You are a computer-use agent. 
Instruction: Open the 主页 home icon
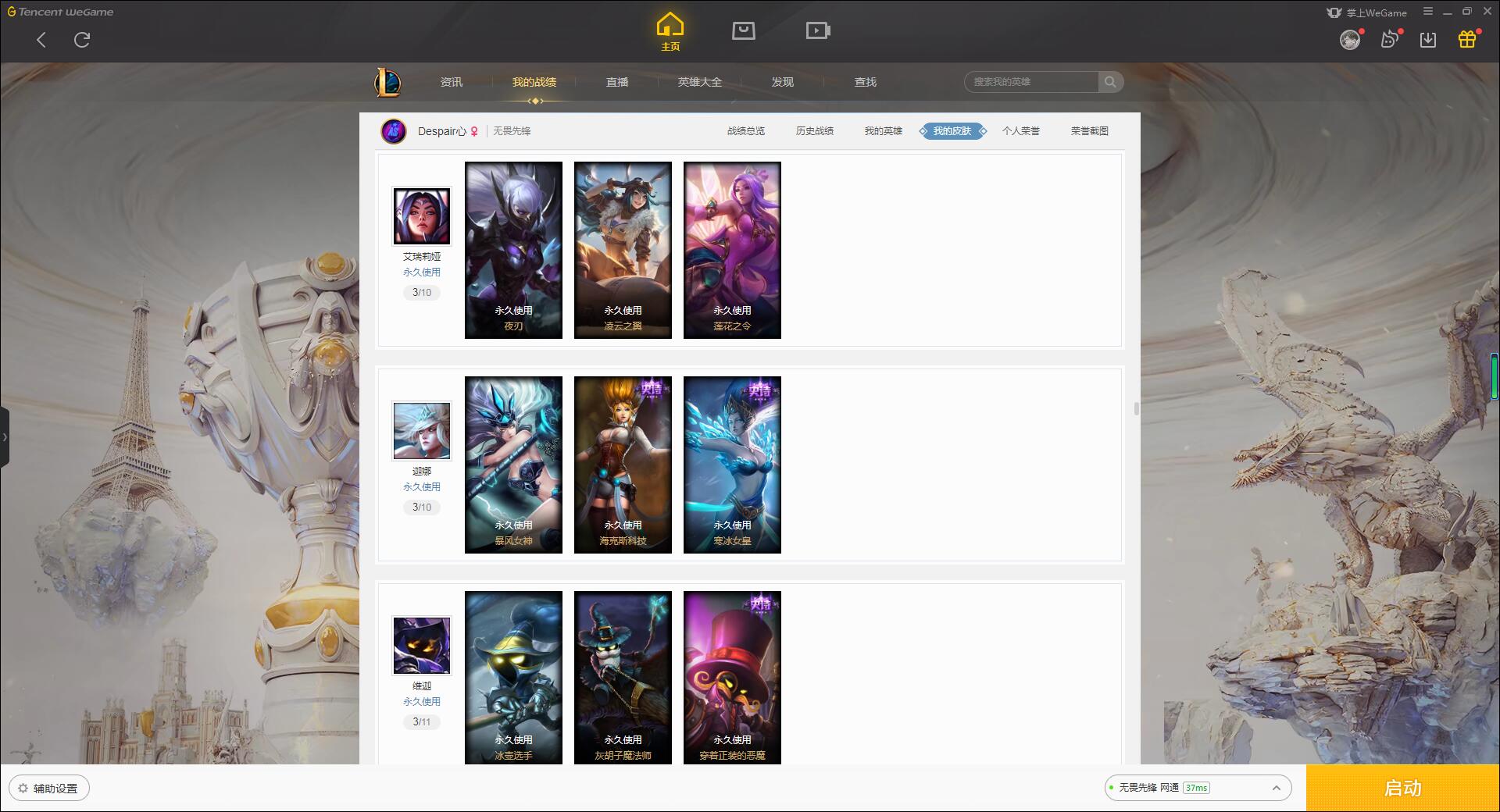(670, 32)
